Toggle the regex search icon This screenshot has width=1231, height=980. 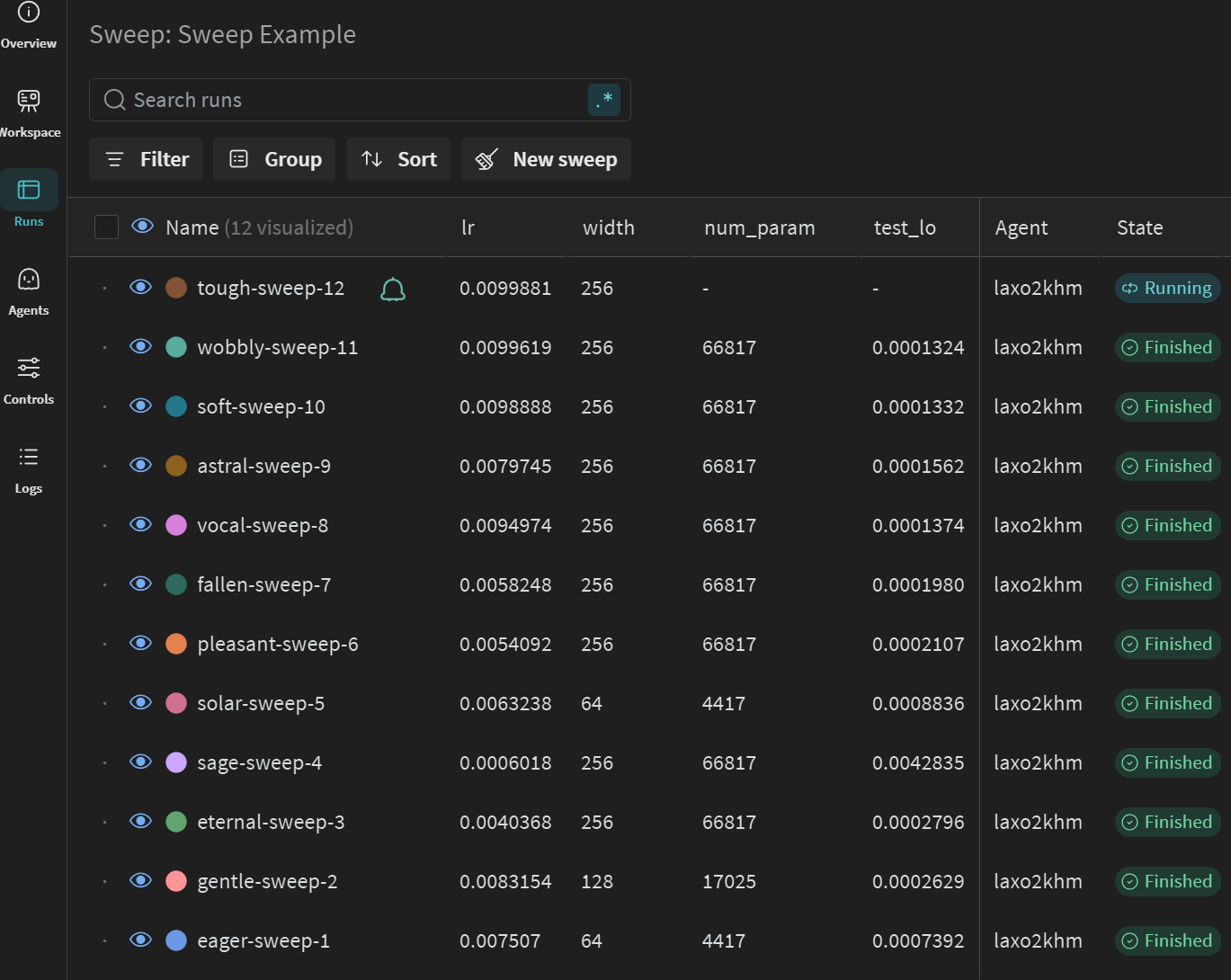604,100
